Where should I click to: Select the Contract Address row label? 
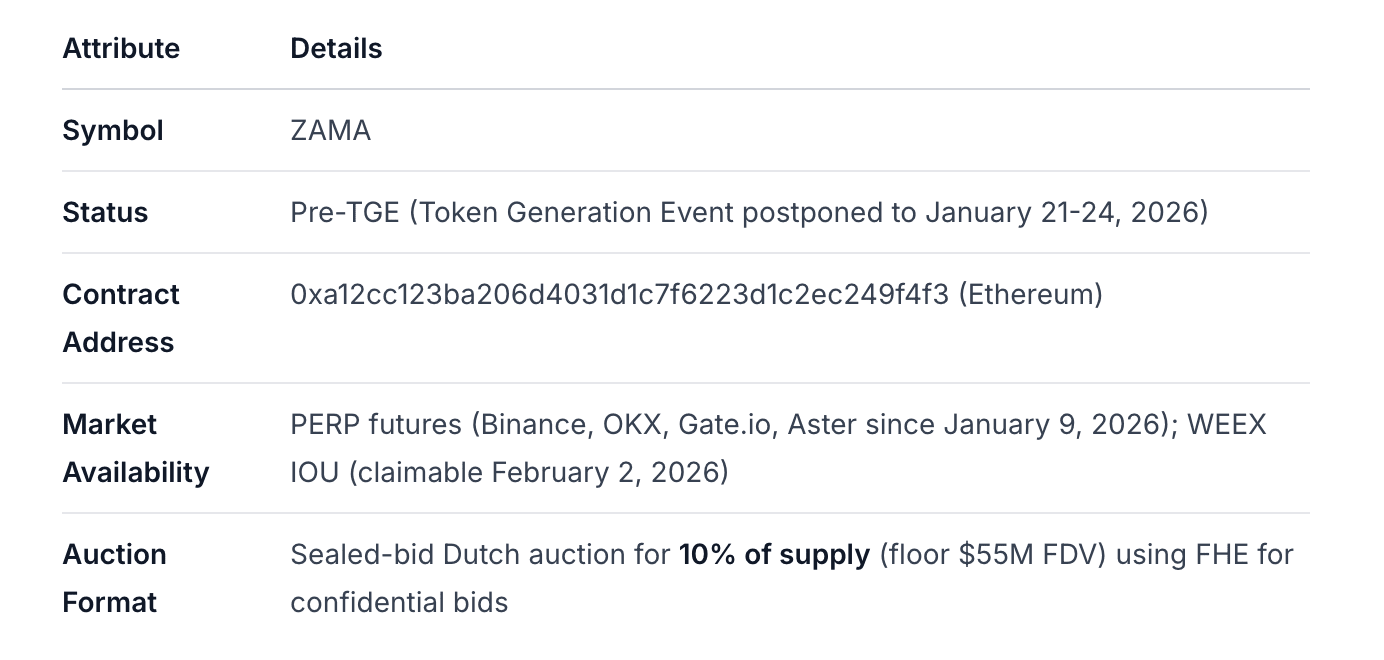[x=121, y=318]
